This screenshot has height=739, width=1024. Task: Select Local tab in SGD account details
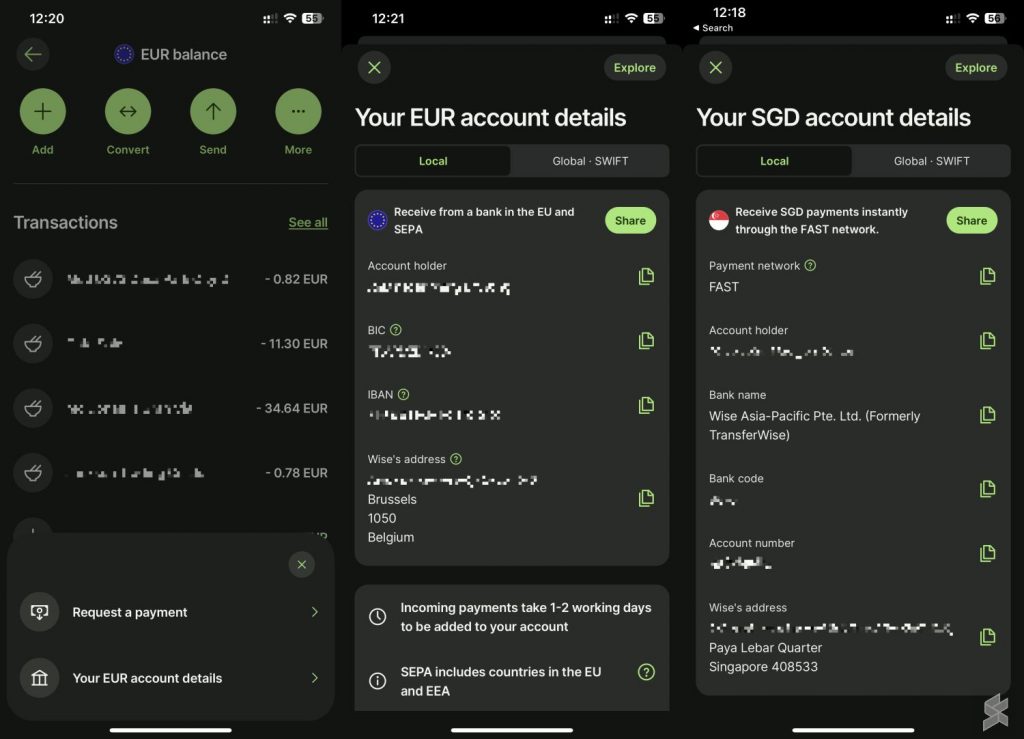coord(774,161)
